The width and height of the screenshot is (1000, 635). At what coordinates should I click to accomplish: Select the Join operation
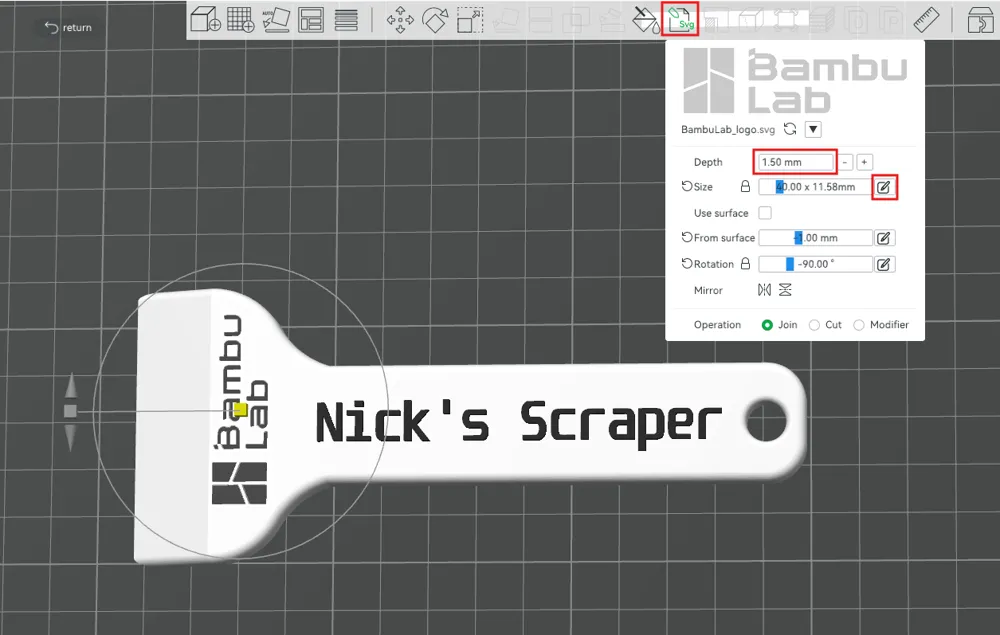click(x=767, y=325)
